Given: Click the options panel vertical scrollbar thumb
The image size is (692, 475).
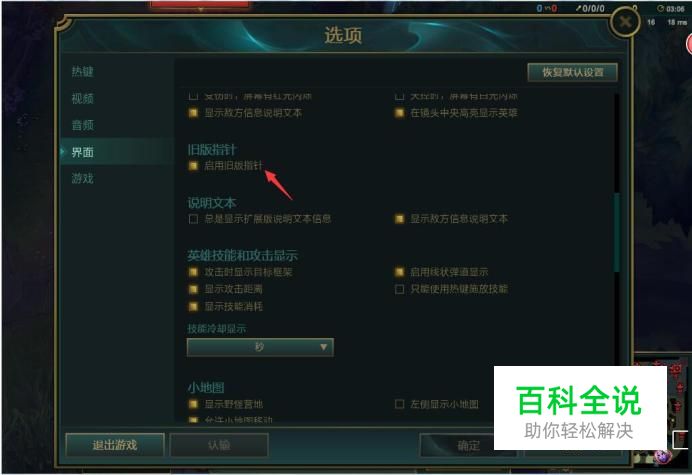Looking at the screenshot, I should coord(617,232).
